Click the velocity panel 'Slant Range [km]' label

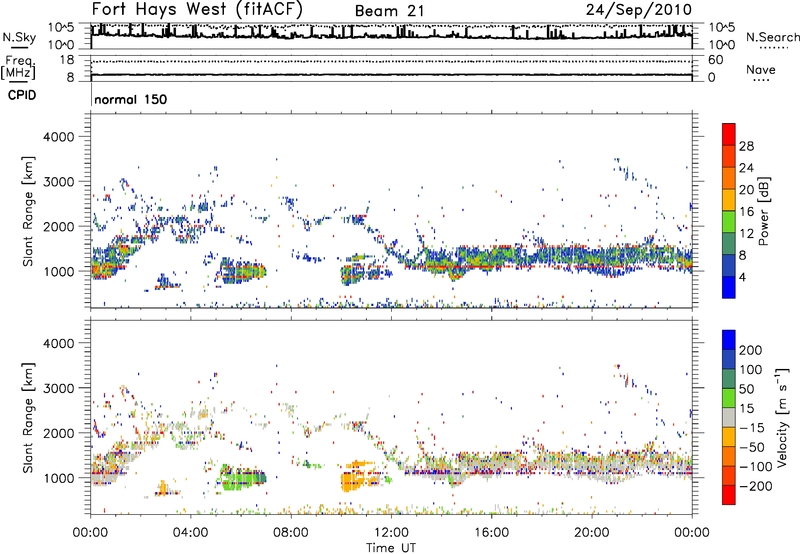click(28, 418)
